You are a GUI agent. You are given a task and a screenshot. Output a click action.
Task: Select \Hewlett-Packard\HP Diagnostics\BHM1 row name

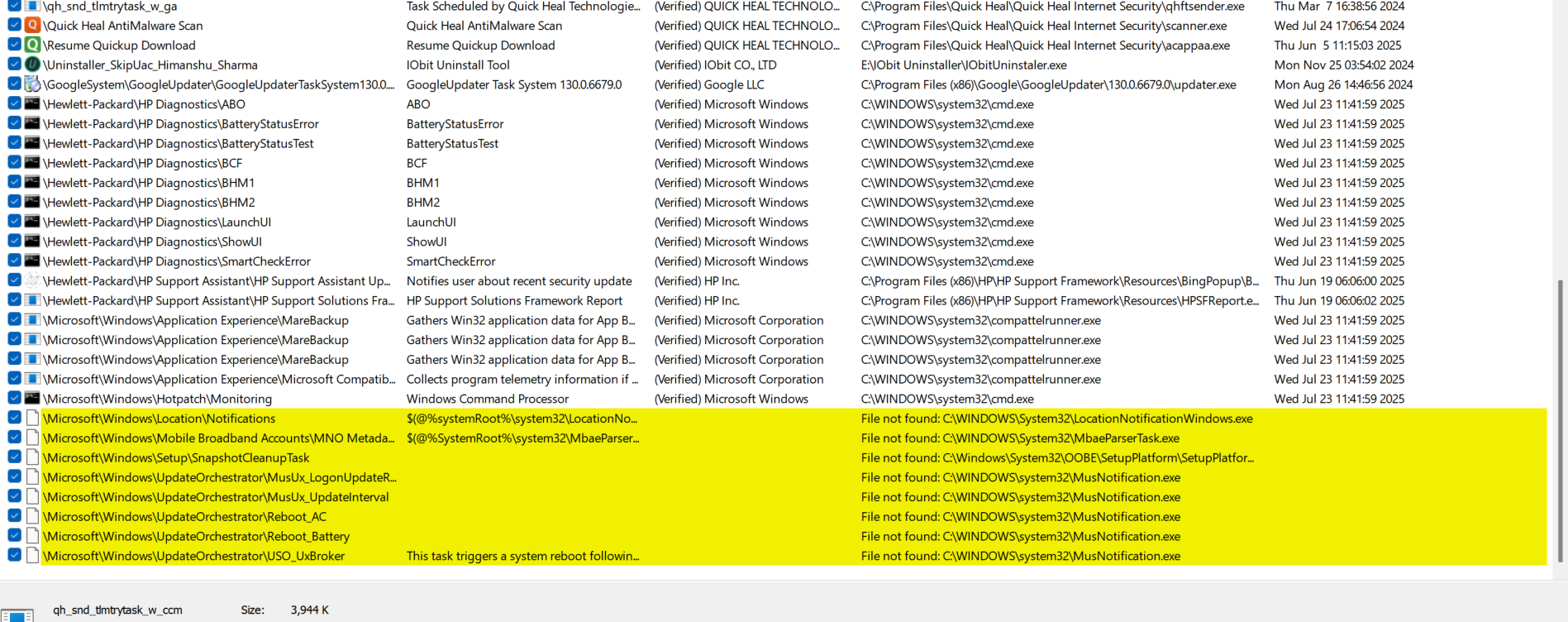[x=149, y=183]
